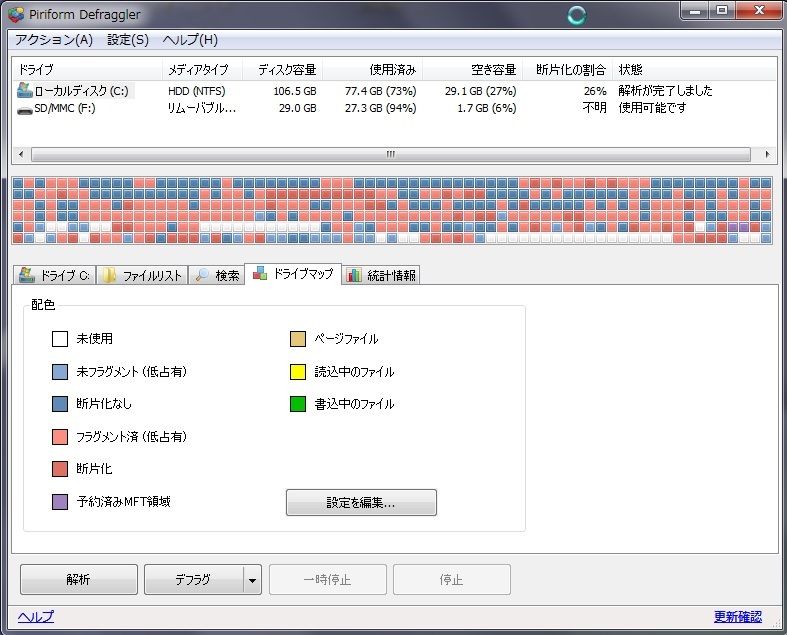Sort by the ドライブ column header
Image resolution: width=787 pixels, height=635 pixels.
pos(87,69)
